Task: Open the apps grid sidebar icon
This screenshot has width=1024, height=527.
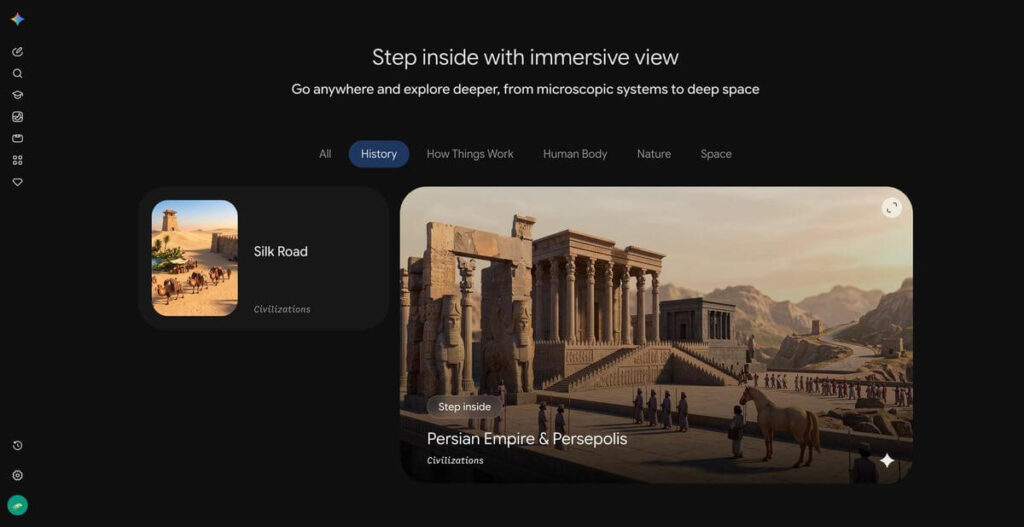Action: (x=18, y=160)
